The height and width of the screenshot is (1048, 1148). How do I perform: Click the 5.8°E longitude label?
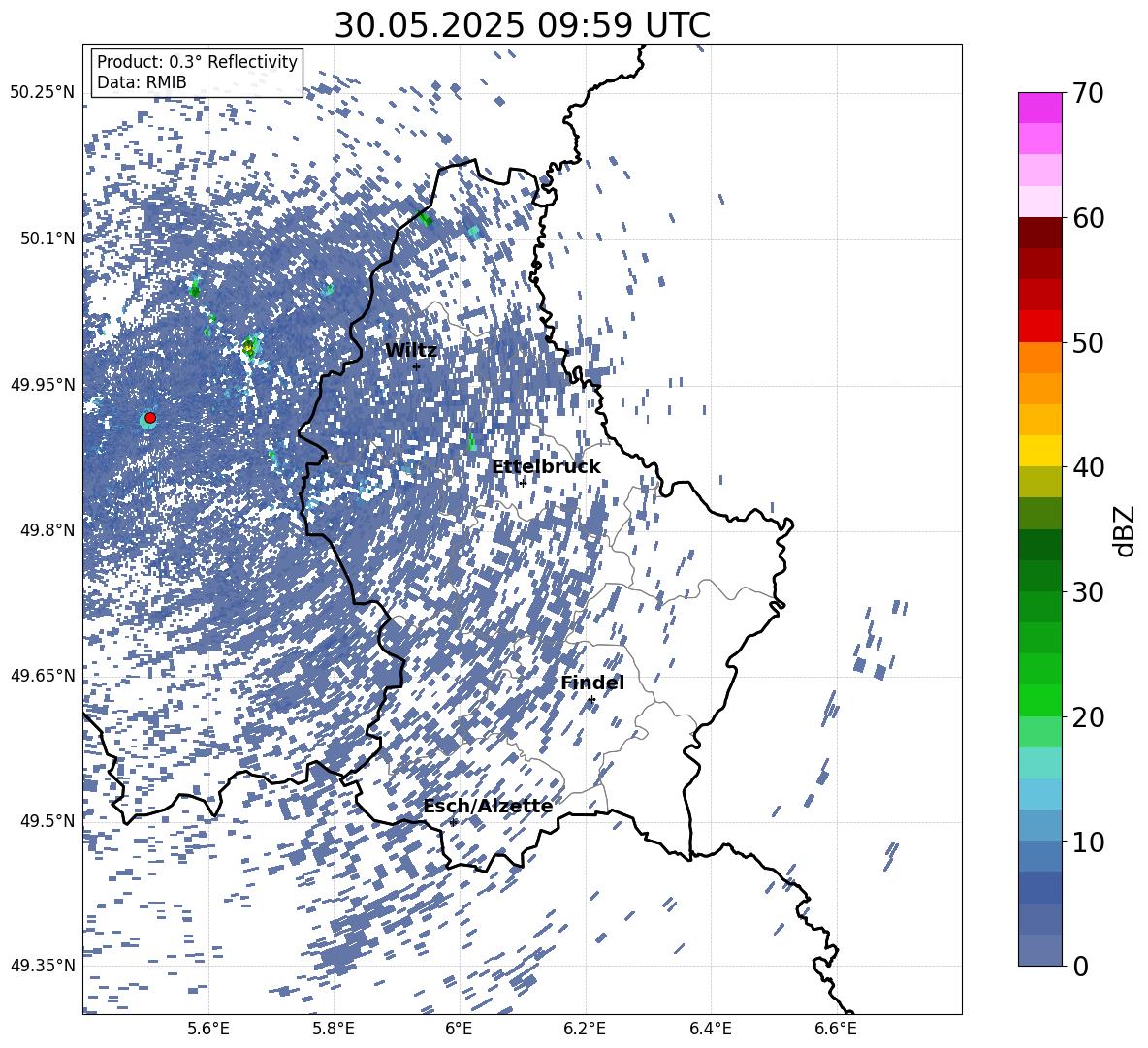(334, 1029)
